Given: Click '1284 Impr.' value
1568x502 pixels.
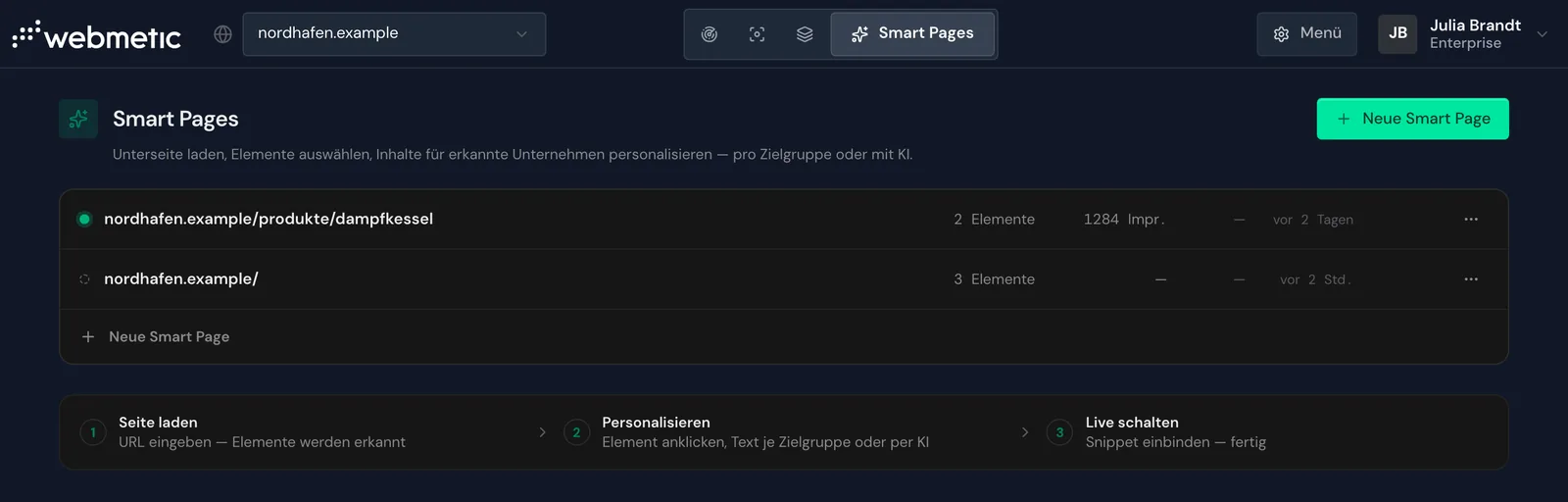Looking at the screenshot, I should [x=1124, y=220].
